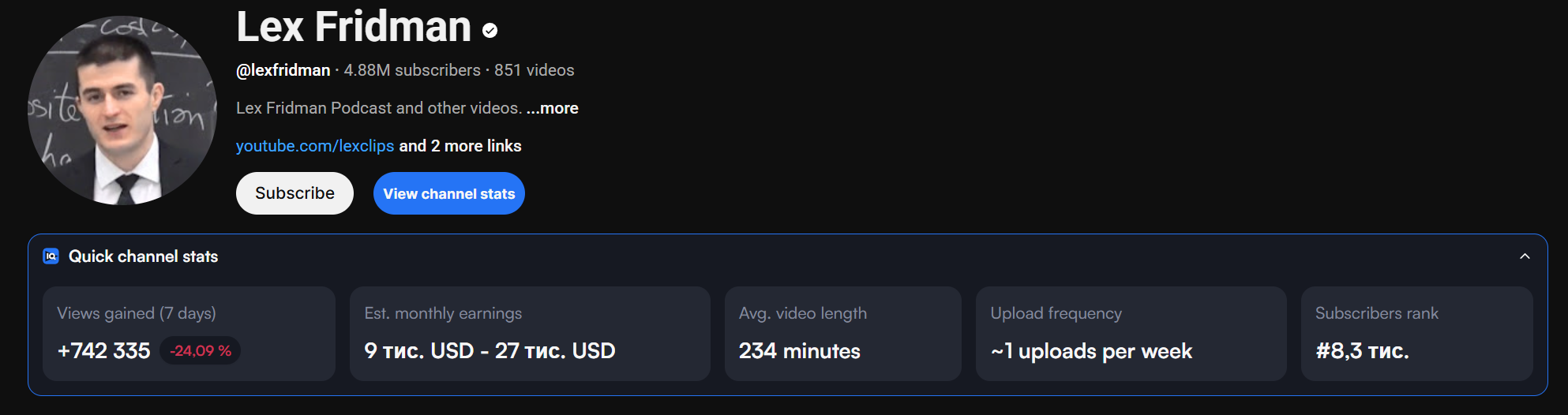
Task: Click the Upload frequency card
Action: tap(1131, 333)
